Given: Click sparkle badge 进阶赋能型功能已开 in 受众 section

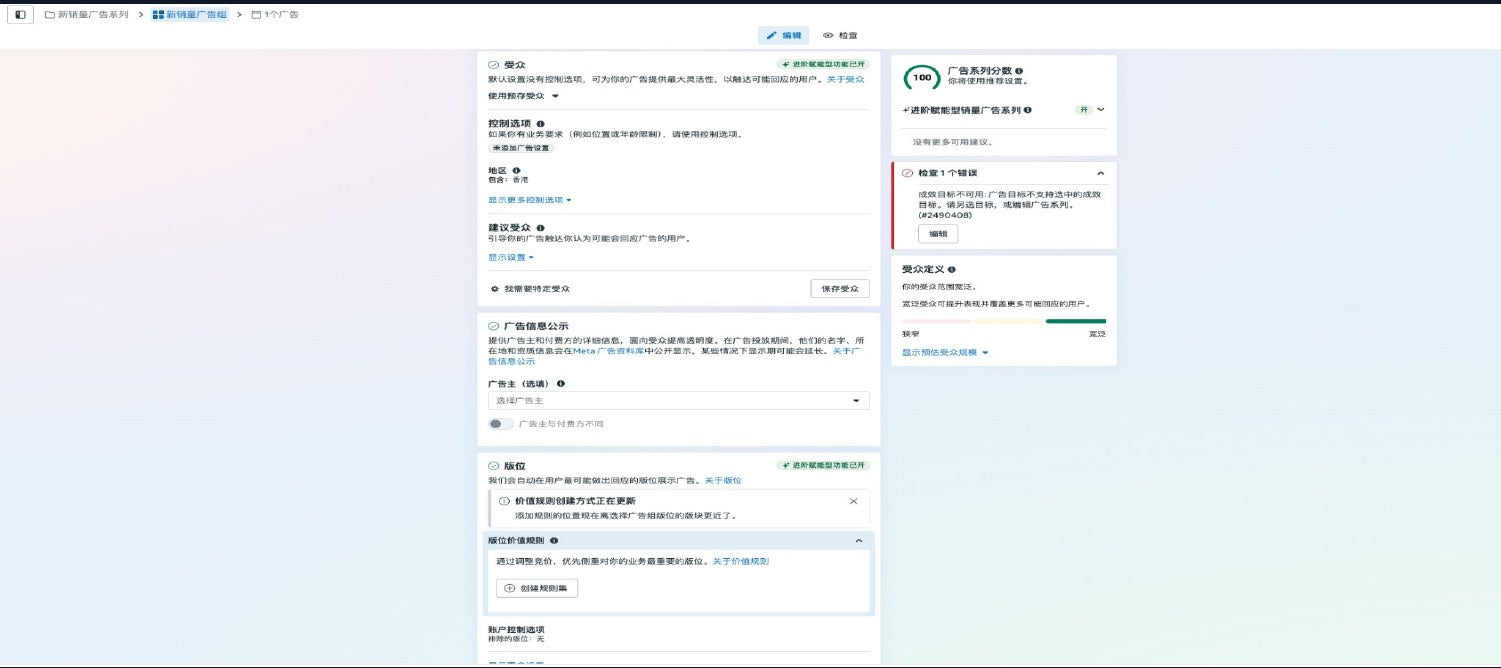Looking at the screenshot, I should (x=824, y=64).
